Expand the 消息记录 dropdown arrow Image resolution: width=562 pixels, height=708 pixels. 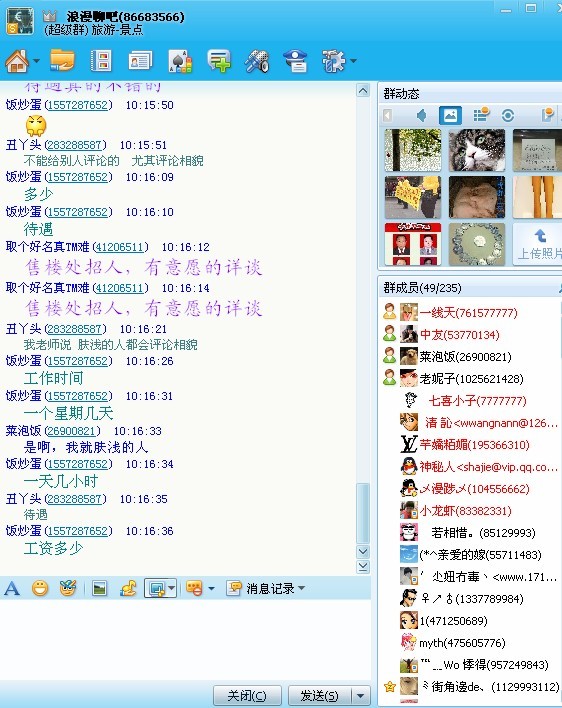(302, 588)
